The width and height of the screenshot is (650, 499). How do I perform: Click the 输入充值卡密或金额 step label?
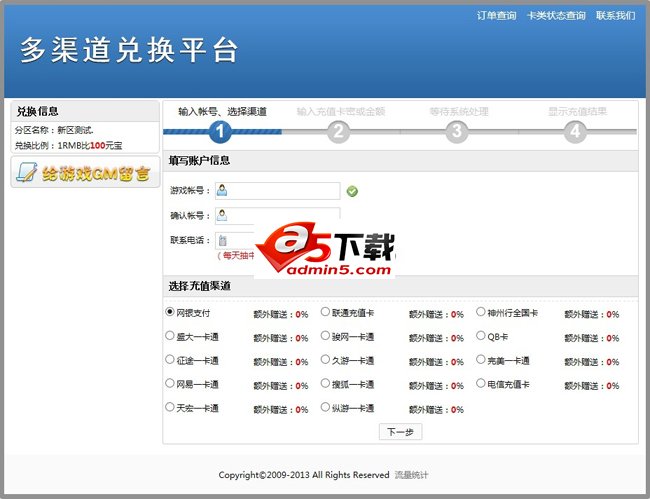341,111
